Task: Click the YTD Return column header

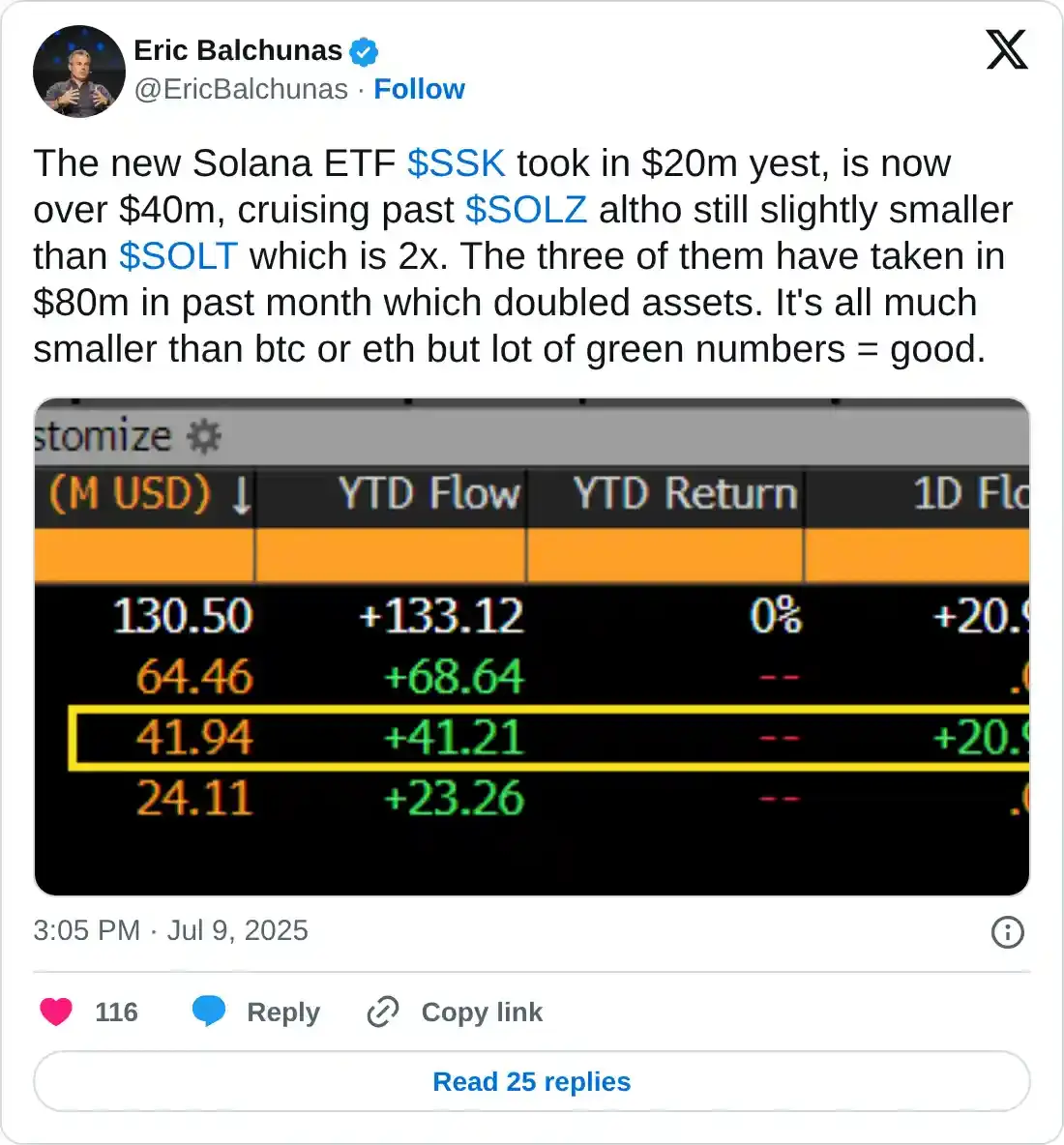Action: [685, 494]
